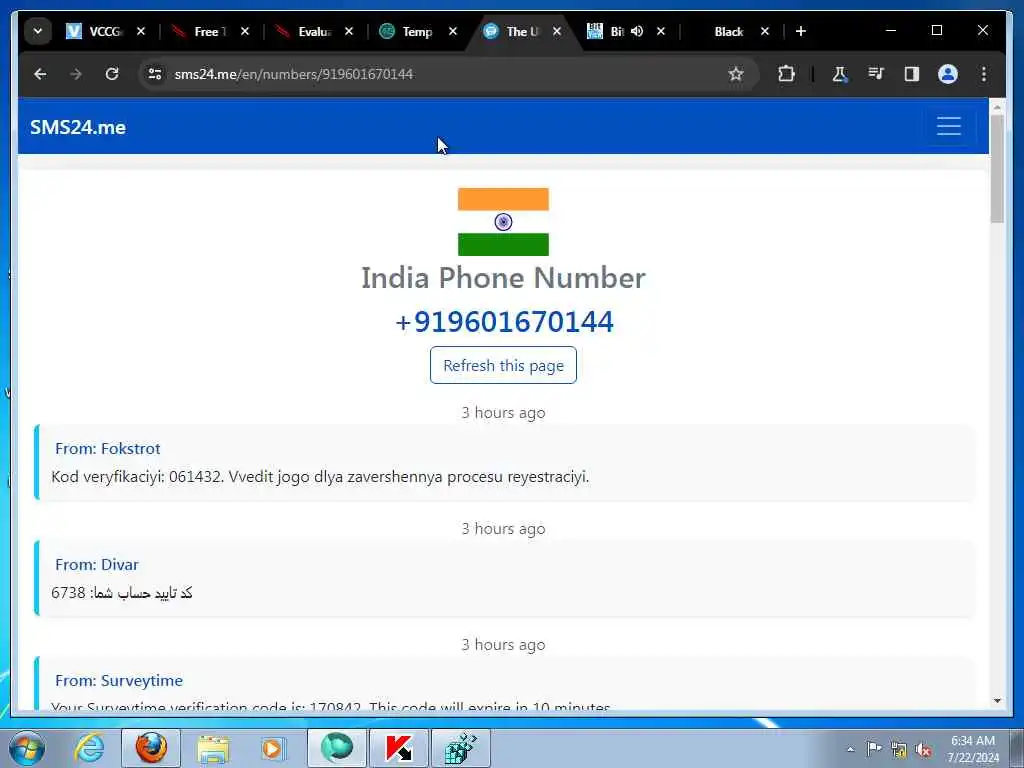Open the From: Divar sender link
This screenshot has width=1024, height=768.
[x=97, y=564]
